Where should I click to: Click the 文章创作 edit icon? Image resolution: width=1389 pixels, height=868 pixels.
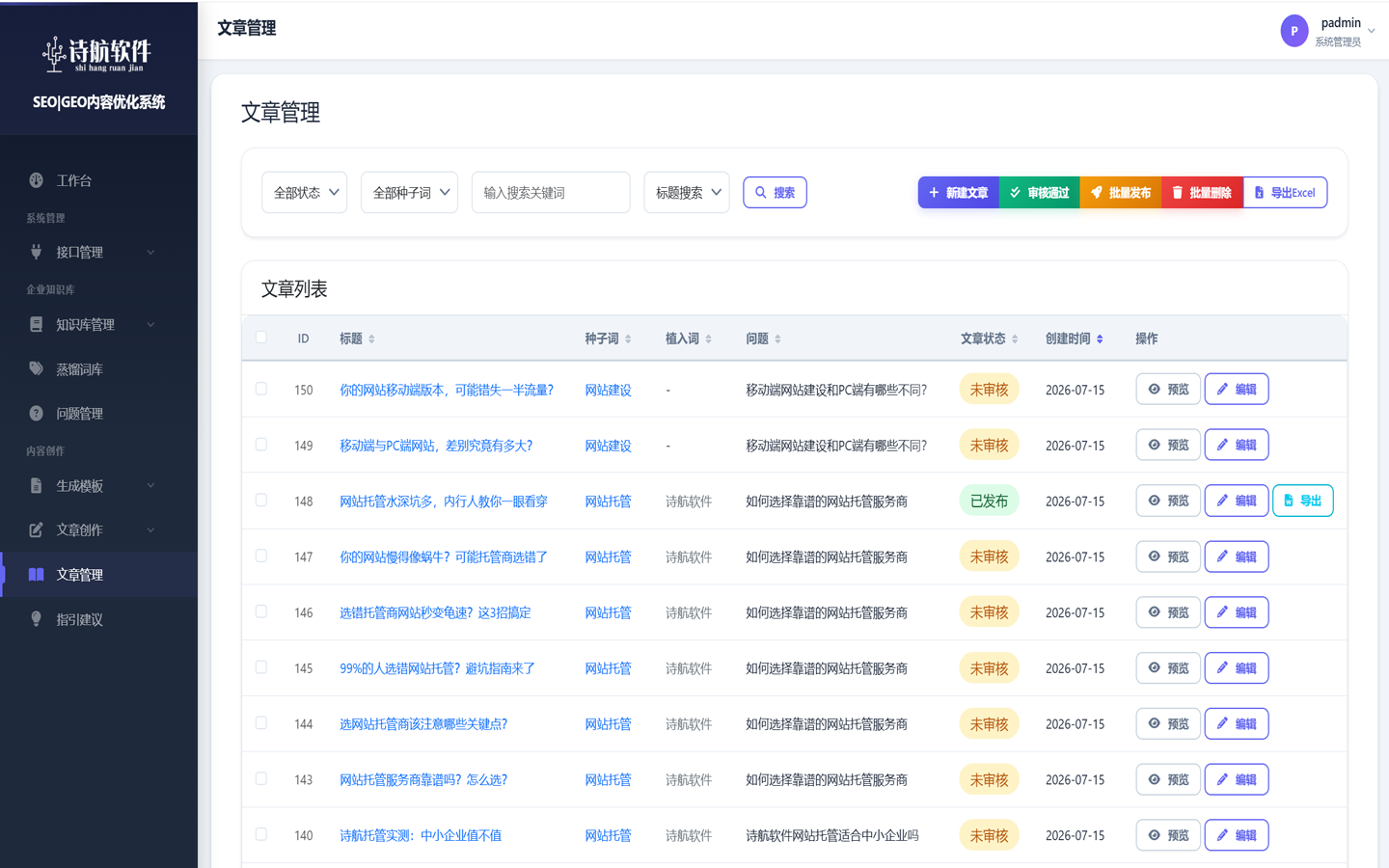coord(36,529)
